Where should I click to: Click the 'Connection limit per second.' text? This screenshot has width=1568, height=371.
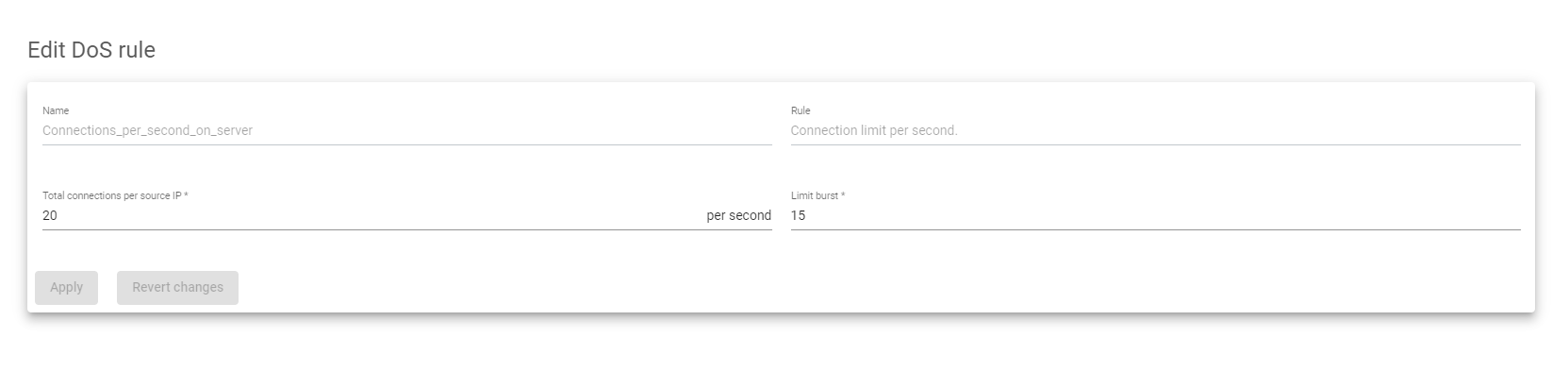coord(874,130)
